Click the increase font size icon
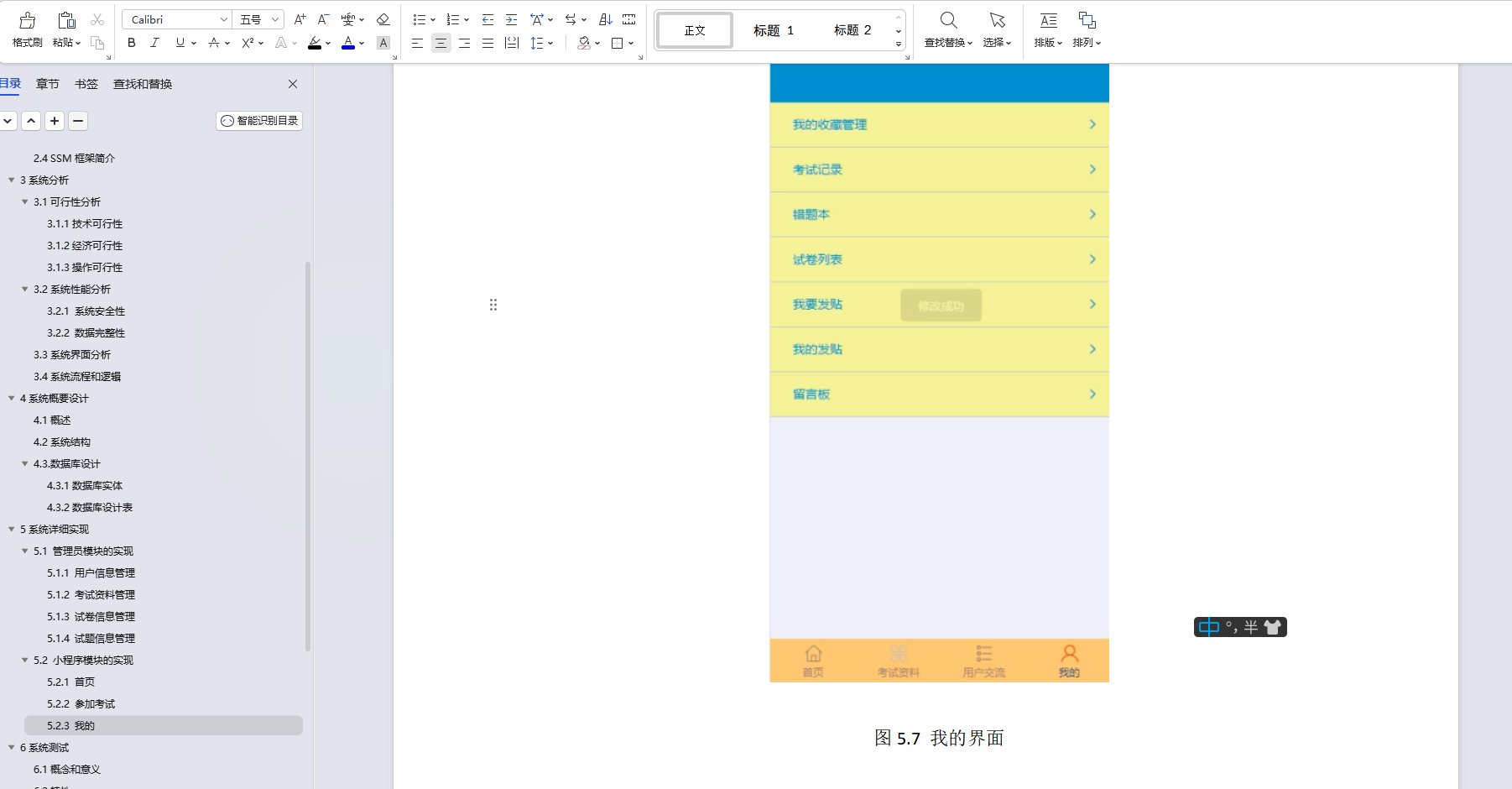 coord(299,18)
